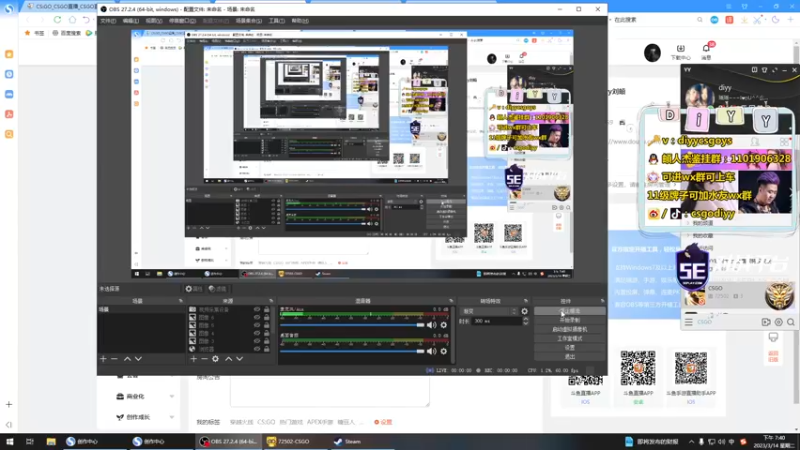
Task: Click the 300 ms duration field
Action: [496, 321]
